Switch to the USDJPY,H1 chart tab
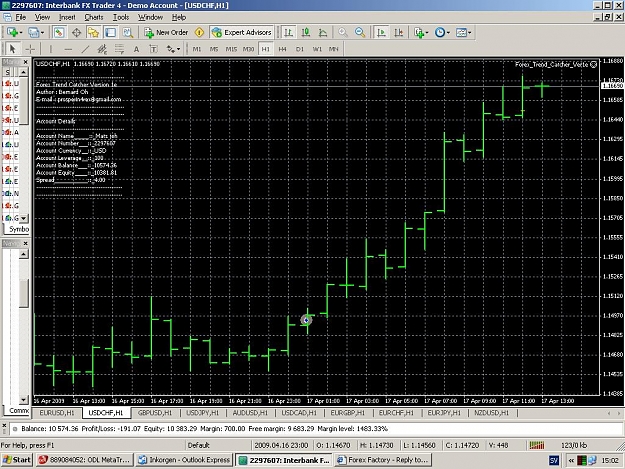Image resolution: width=625 pixels, height=469 pixels. click(x=203, y=413)
